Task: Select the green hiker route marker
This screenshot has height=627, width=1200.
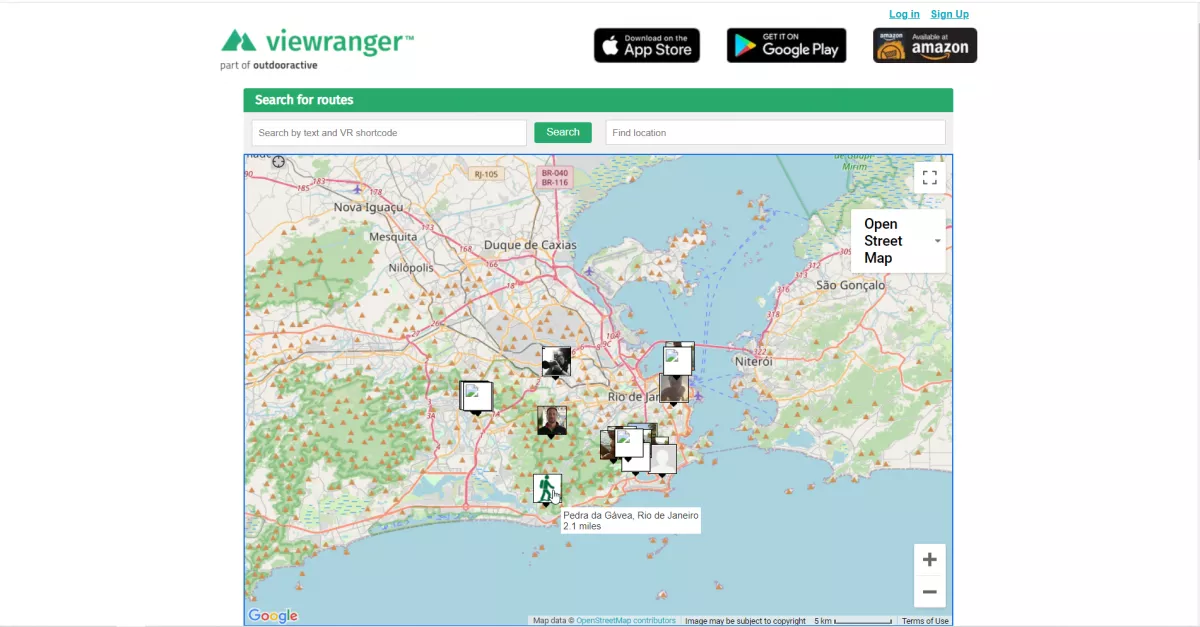Action: 547,490
